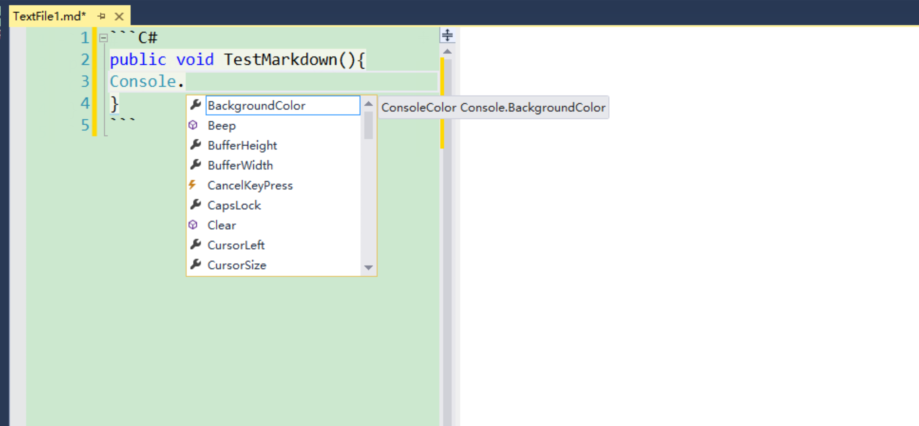Click the wrench icon beside CapsLock
Screen dimensions: 919x426
point(196,205)
